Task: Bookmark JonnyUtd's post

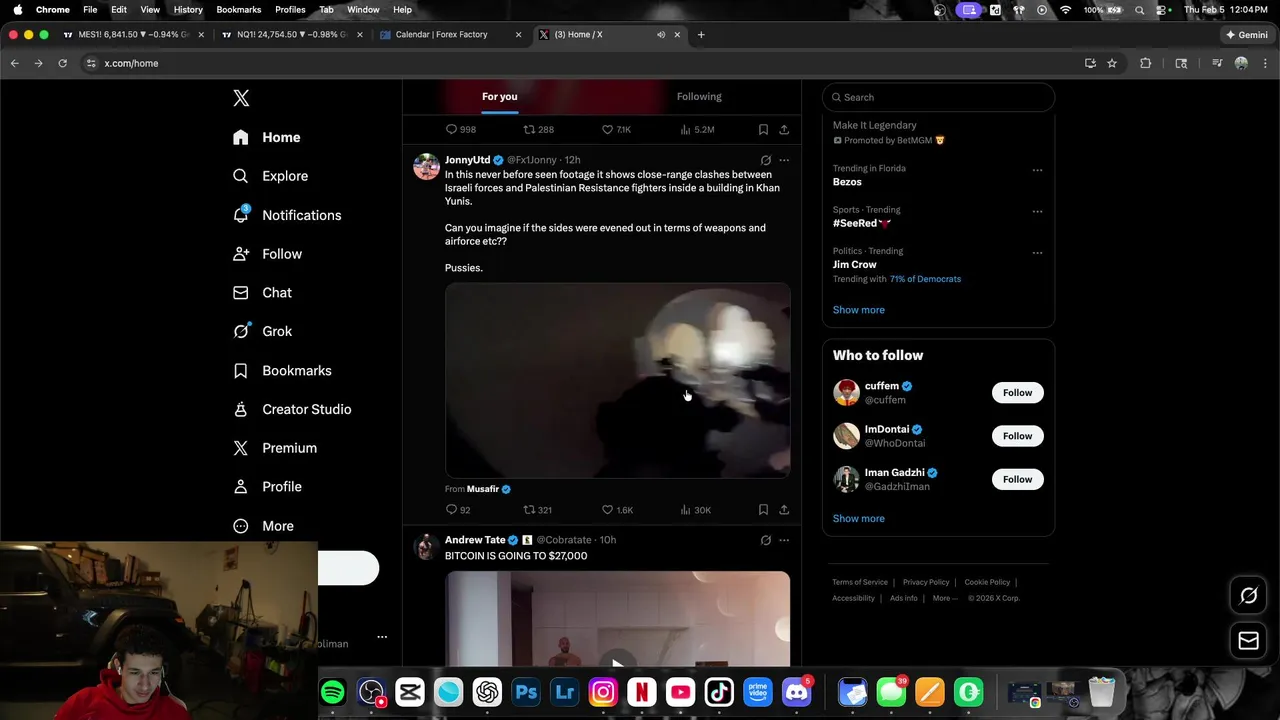Action: tap(763, 510)
